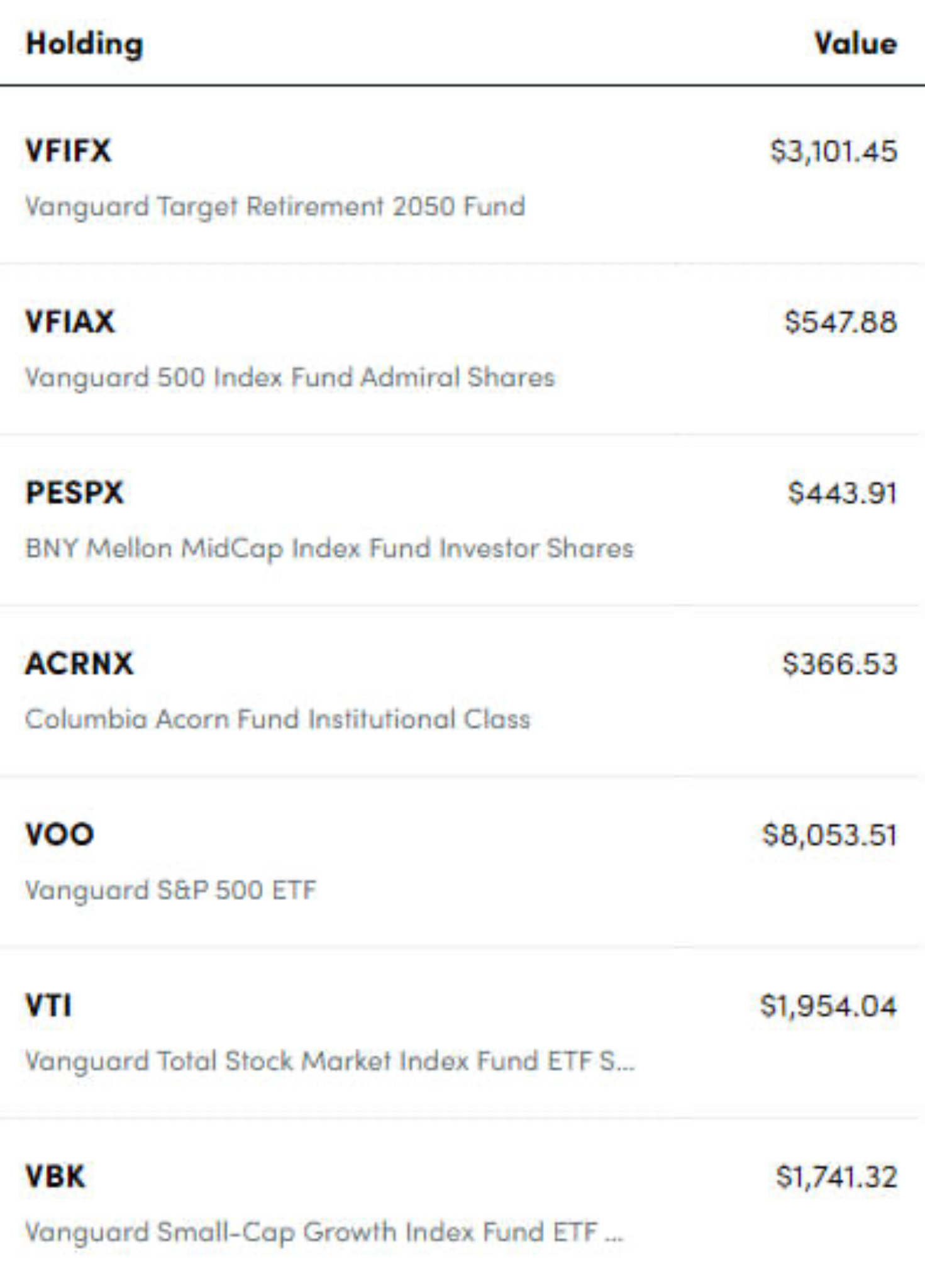
Task: Select the PESPX ticker symbol
Action: tap(74, 493)
